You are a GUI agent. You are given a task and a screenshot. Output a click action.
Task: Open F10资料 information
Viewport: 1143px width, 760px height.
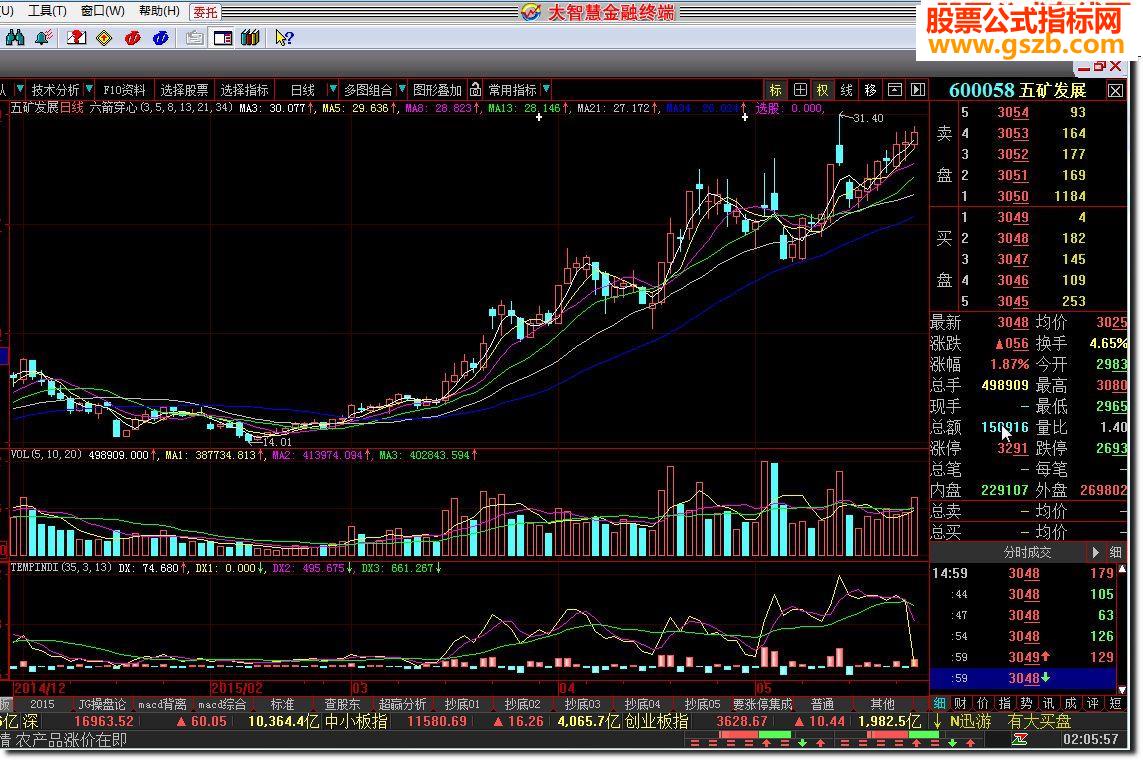(x=124, y=90)
